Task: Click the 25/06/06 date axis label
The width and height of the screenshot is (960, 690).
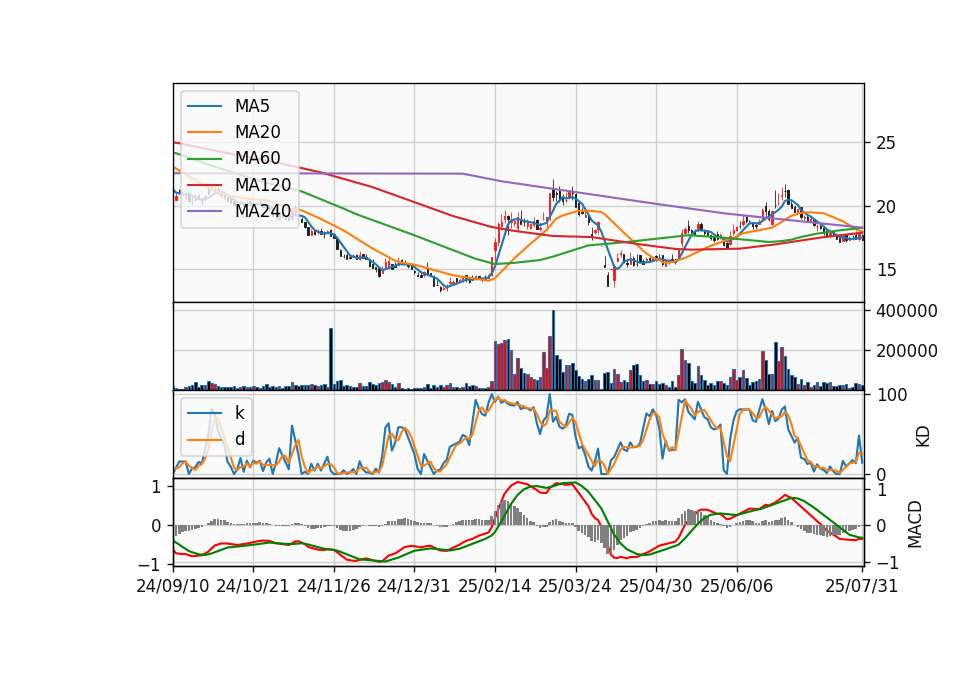Action: pos(737,586)
